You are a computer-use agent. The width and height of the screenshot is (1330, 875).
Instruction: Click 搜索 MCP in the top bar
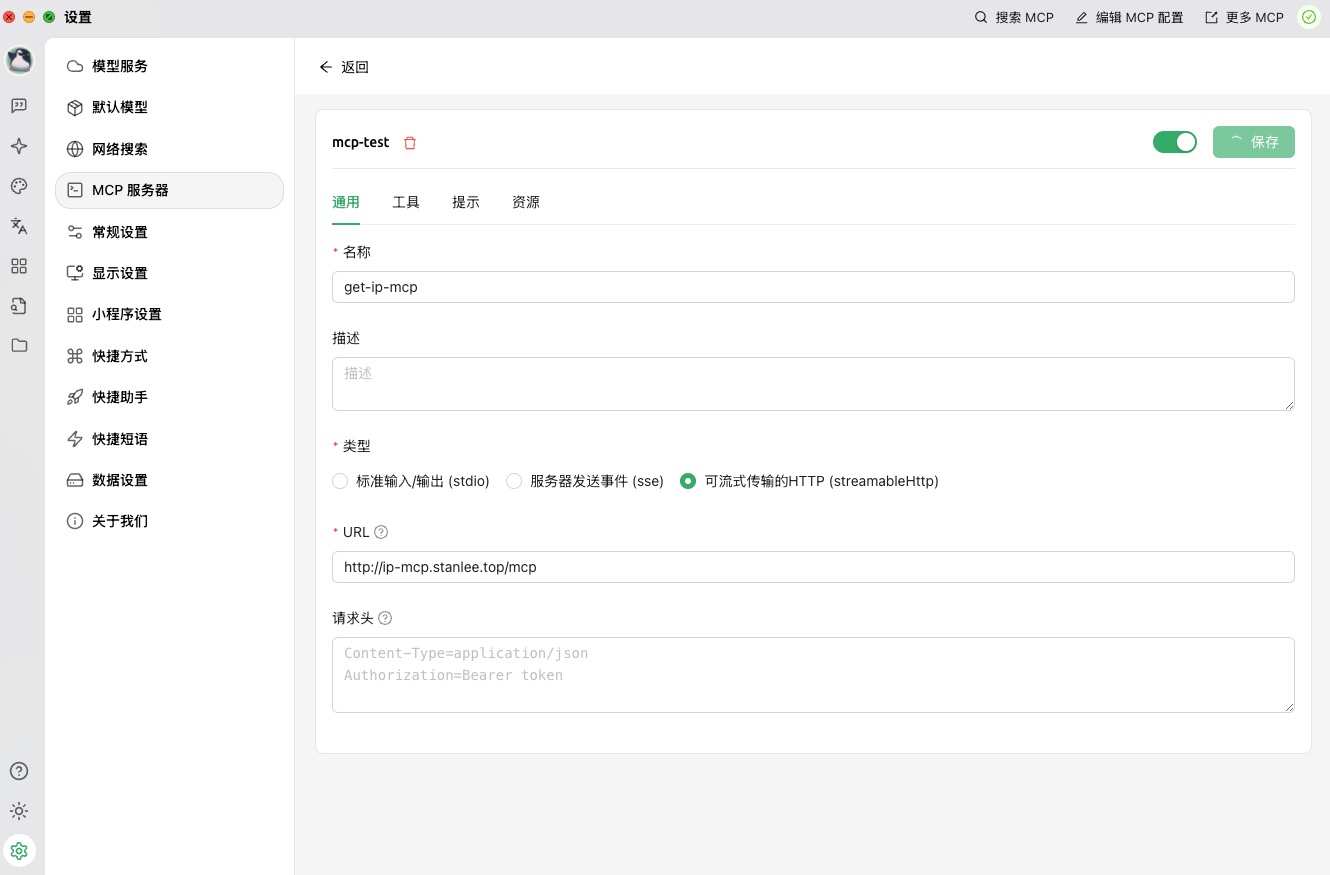click(x=1014, y=17)
